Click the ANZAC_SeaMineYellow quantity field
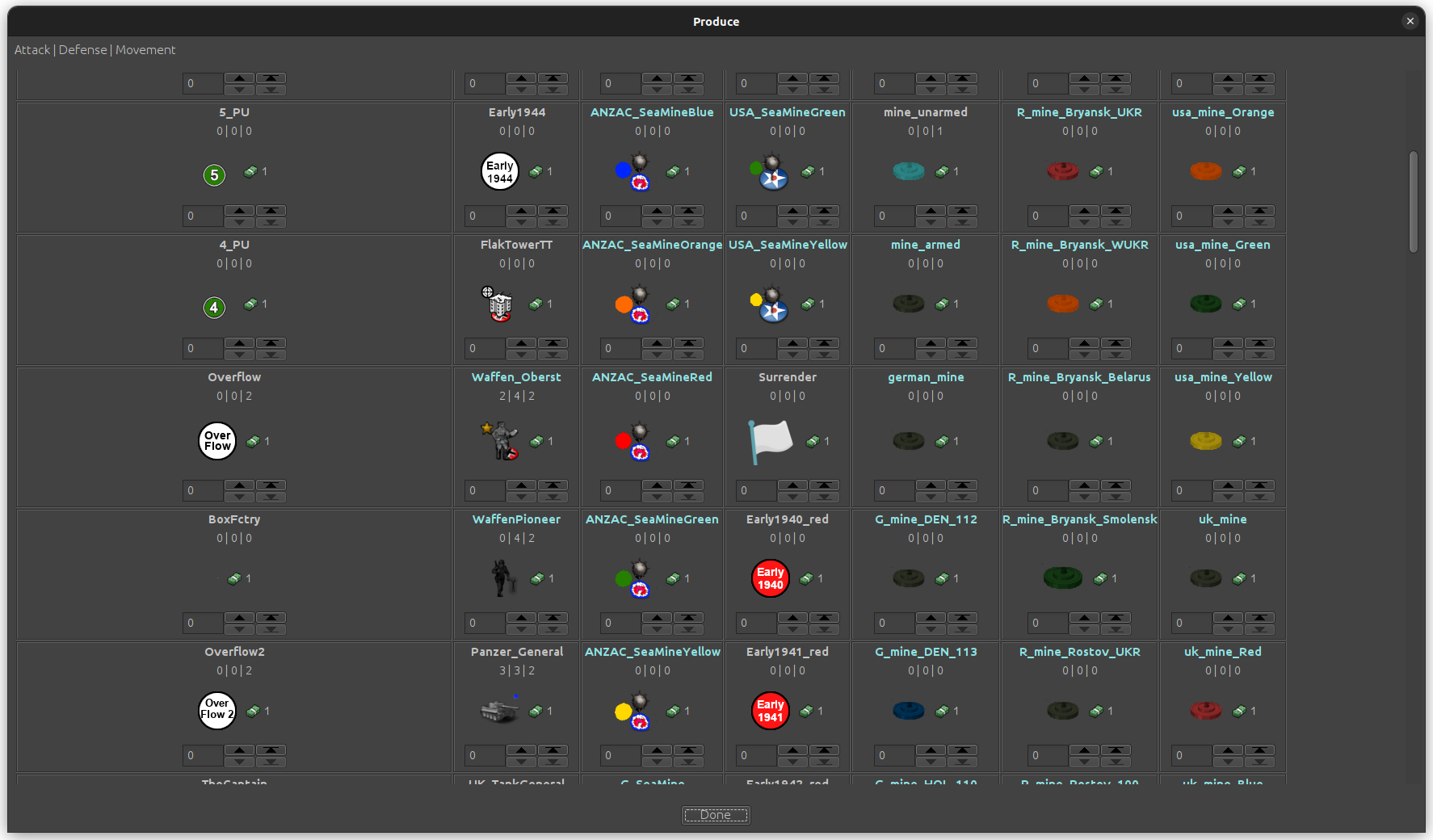This screenshot has height=840, width=1433. tap(620, 755)
